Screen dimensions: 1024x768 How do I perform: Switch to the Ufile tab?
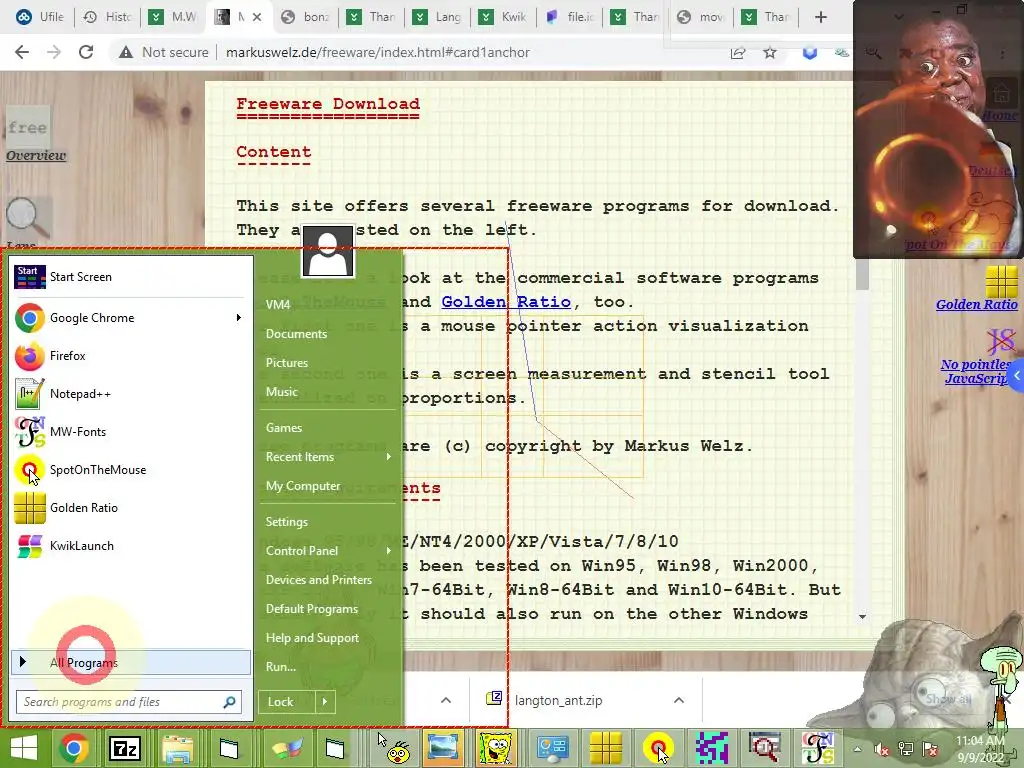point(40,17)
